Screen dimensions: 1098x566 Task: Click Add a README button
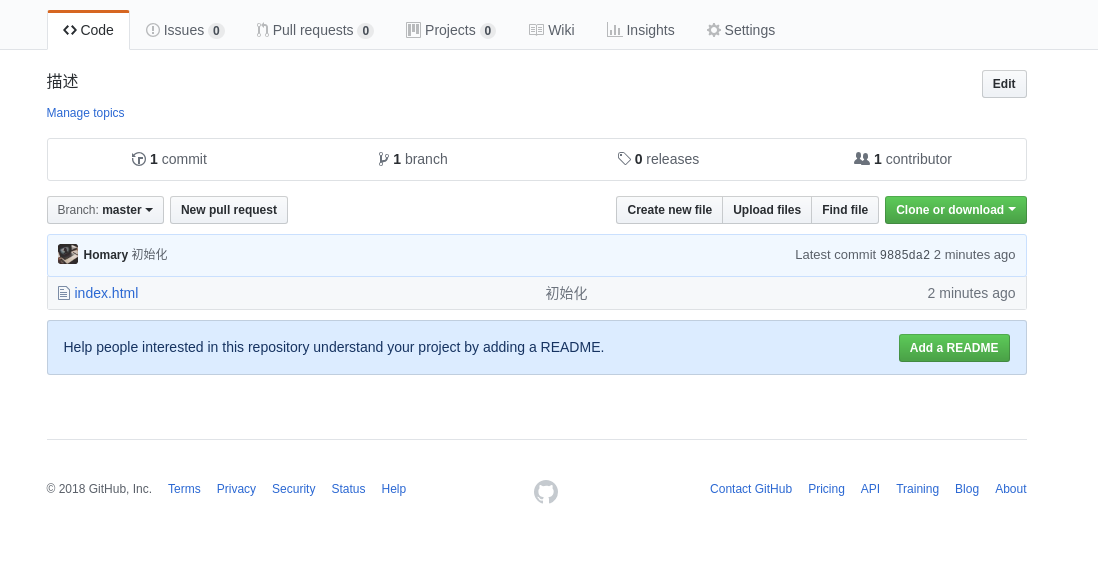[x=954, y=348]
